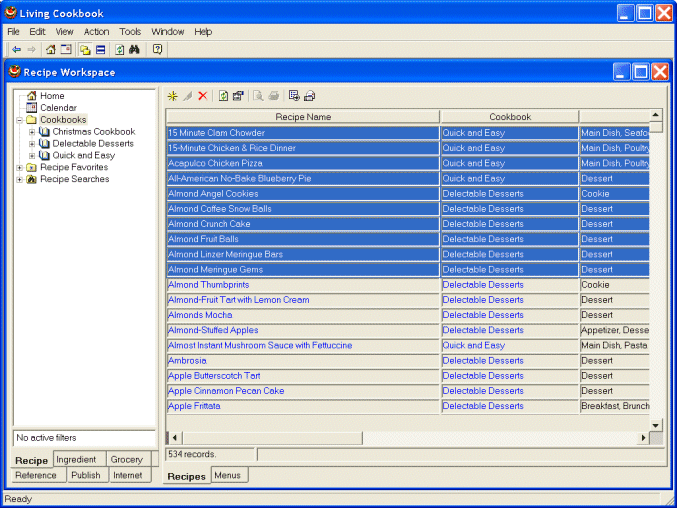
Task: Switch to the Ingredient tab
Action: click(x=79, y=459)
